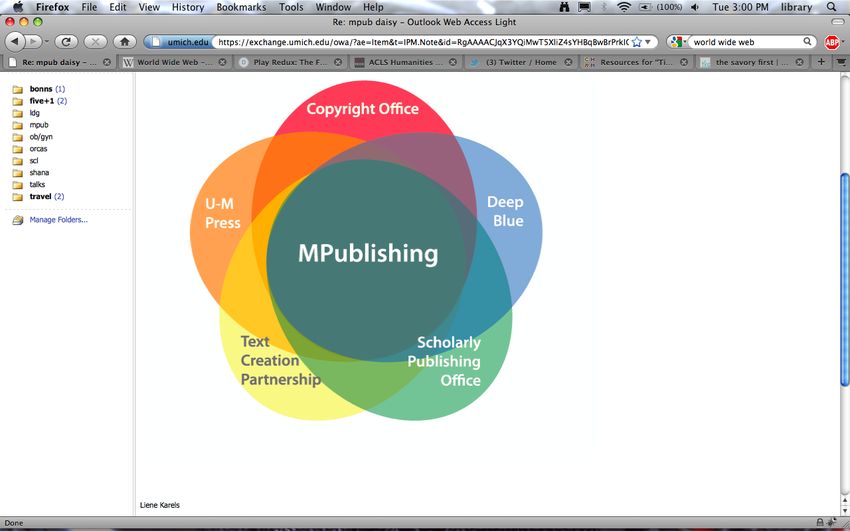Open the Apple menu
The image size is (850, 531).
(18, 7)
